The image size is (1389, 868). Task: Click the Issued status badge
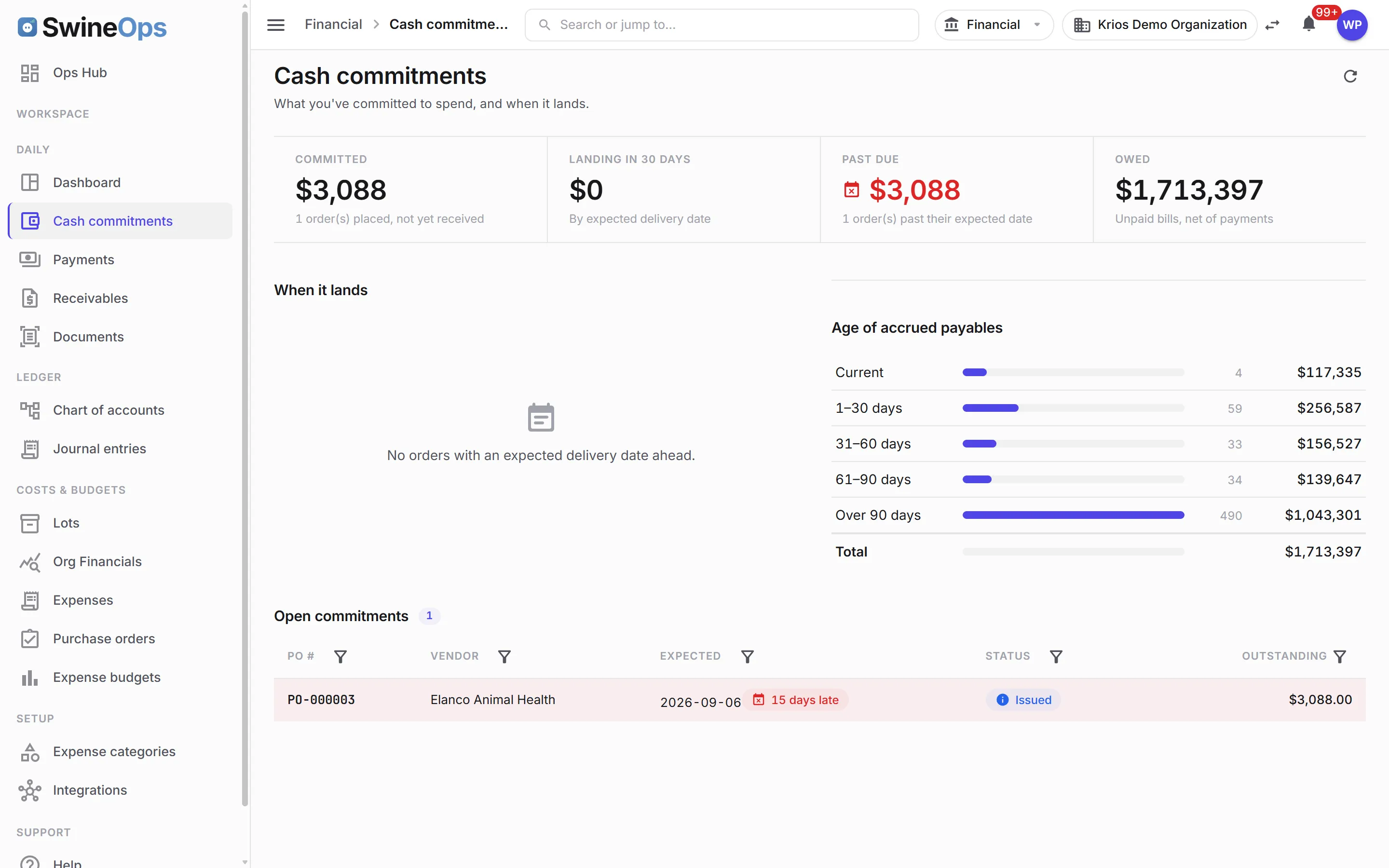pyautogui.click(x=1023, y=700)
